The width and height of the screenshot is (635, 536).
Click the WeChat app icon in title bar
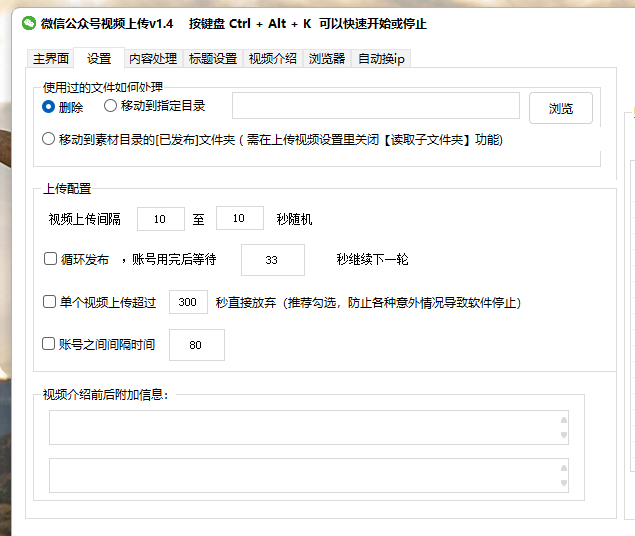[x=29, y=23]
